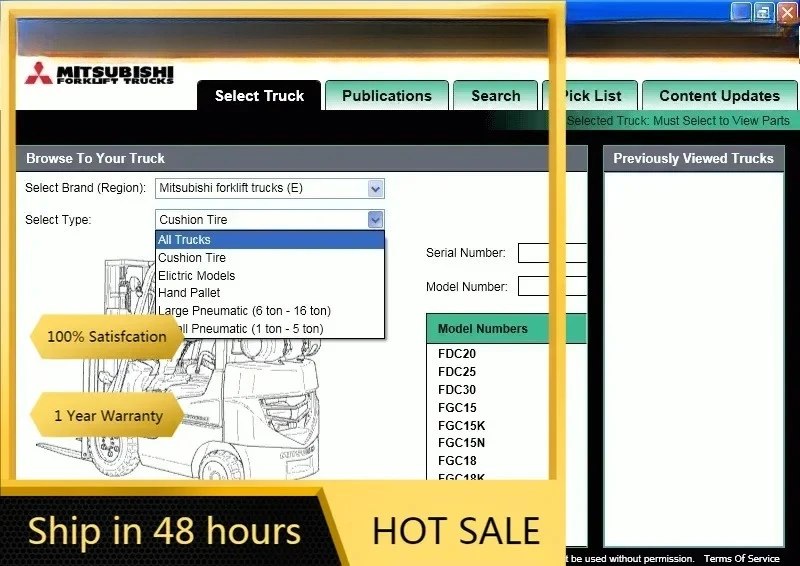Open the Terms Of Service link
The image size is (800, 566).
pyautogui.click(x=741, y=558)
